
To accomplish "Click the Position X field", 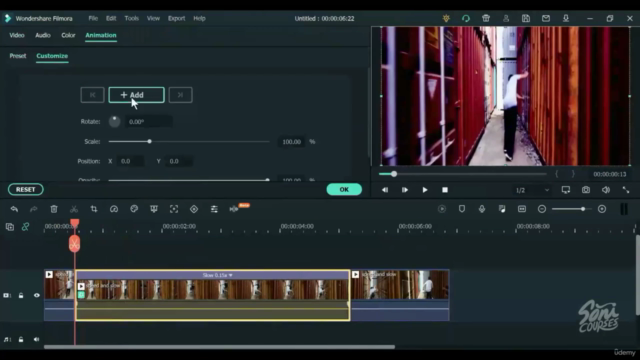I will pos(130,161).
